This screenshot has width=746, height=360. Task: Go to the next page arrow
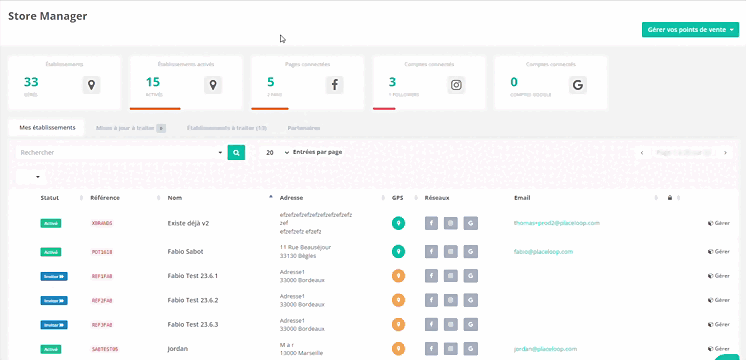(x=726, y=153)
